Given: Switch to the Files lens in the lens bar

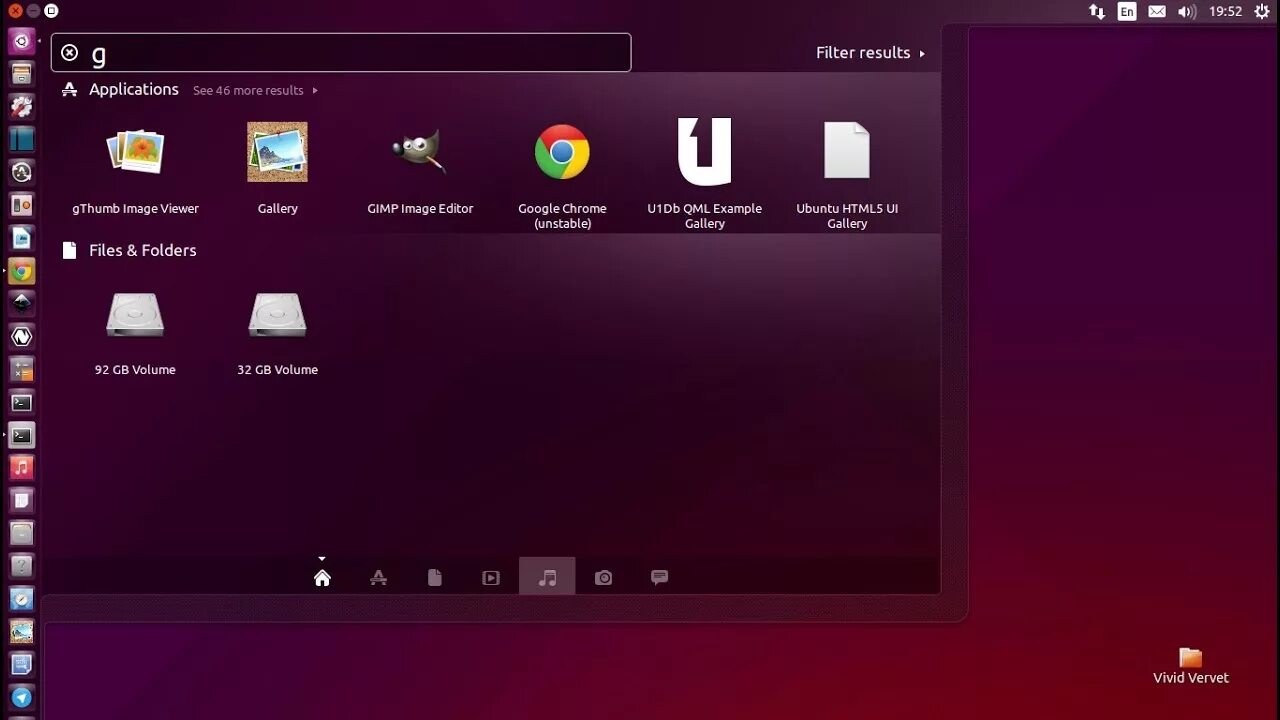Looking at the screenshot, I should pos(434,577).
